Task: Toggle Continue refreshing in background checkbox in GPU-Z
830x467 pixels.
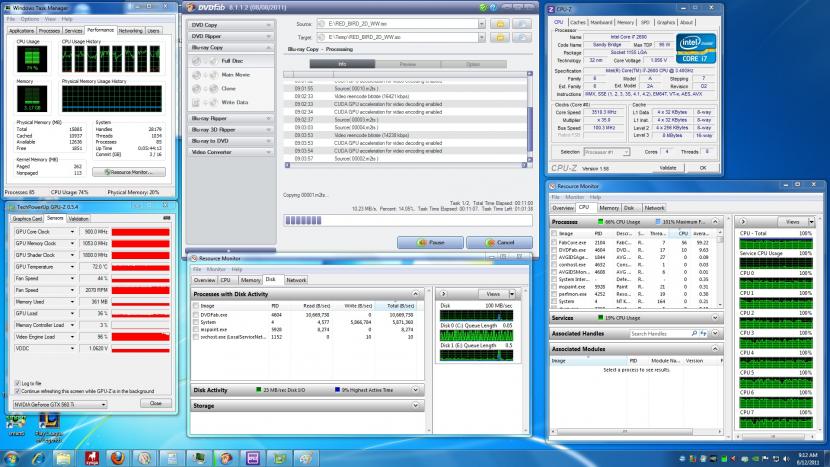Action: point(17,391)
